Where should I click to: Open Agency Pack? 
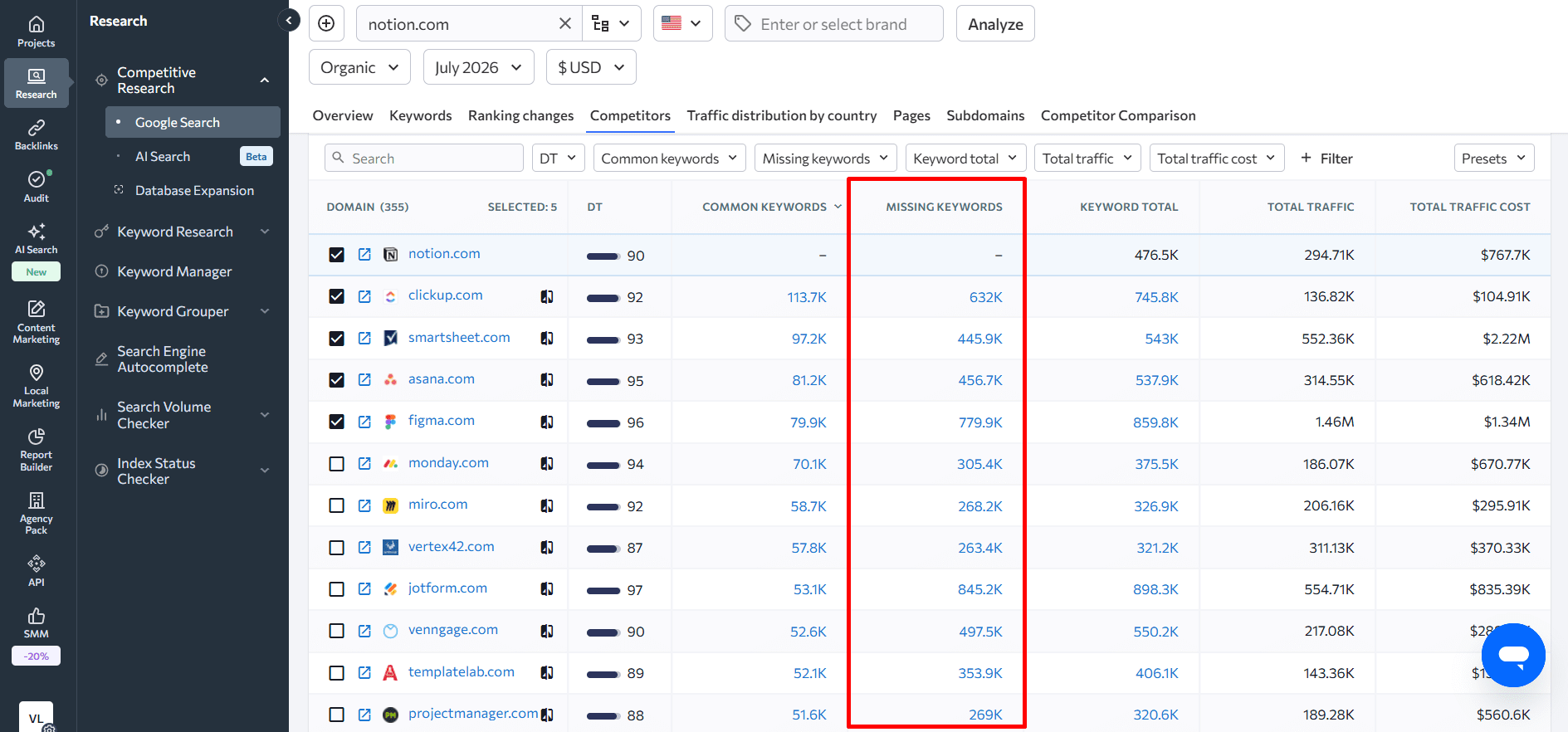(x=36, y=513)
